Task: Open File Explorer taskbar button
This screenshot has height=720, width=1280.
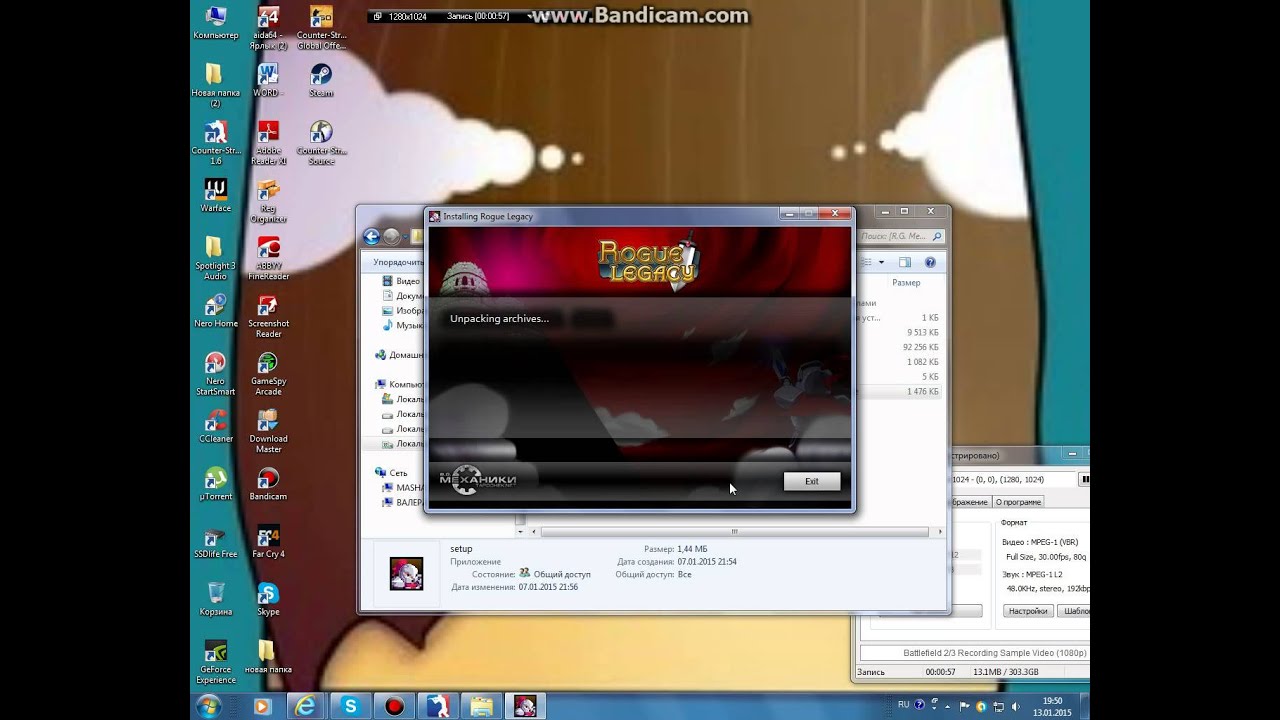Action: [482, 706]
